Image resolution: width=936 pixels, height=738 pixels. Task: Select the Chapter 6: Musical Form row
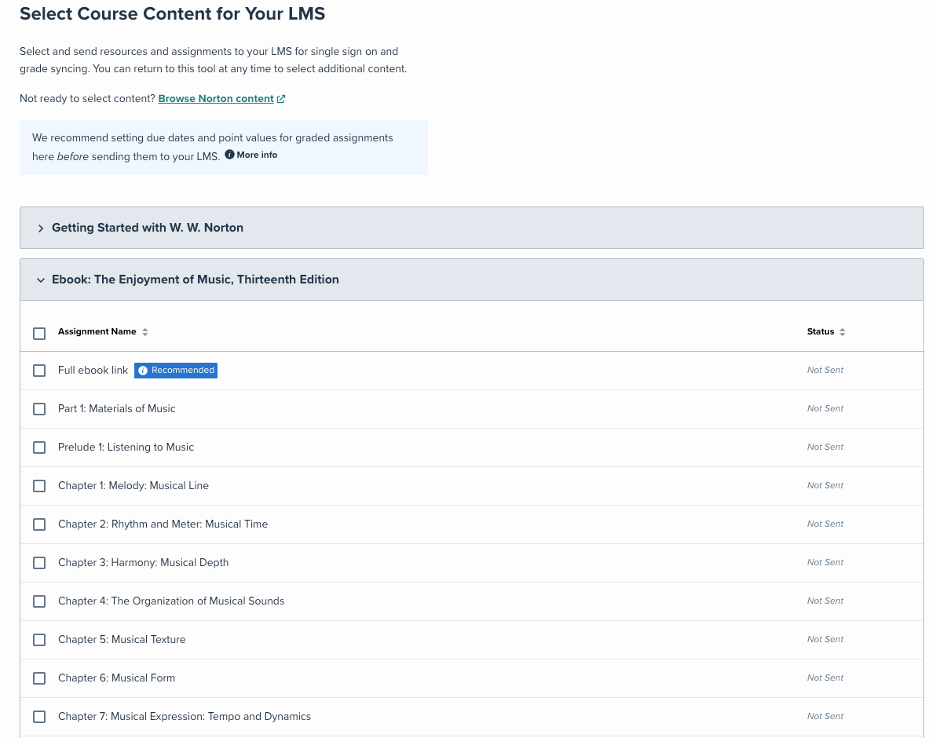tap(39, 678)
